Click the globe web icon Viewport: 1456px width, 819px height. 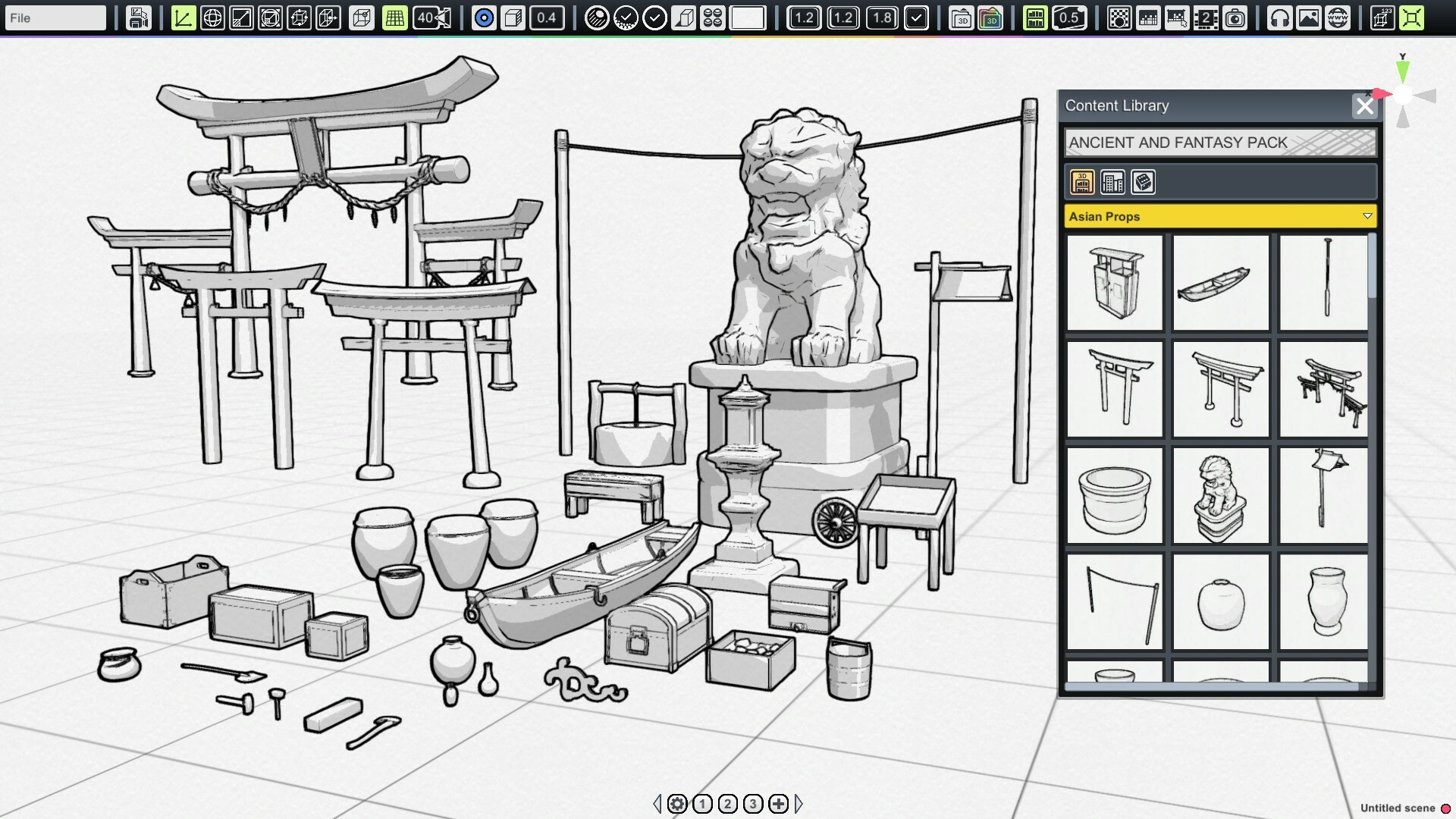point(1337,17)
